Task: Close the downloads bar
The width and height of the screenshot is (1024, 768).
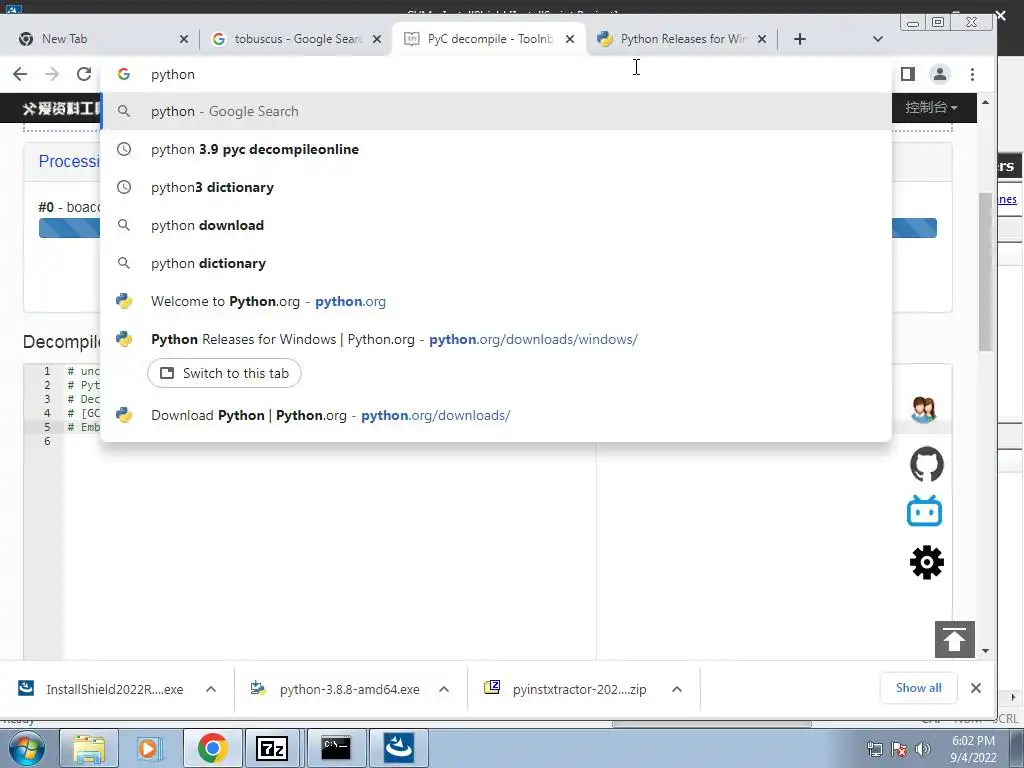Action: click(976, 688)
